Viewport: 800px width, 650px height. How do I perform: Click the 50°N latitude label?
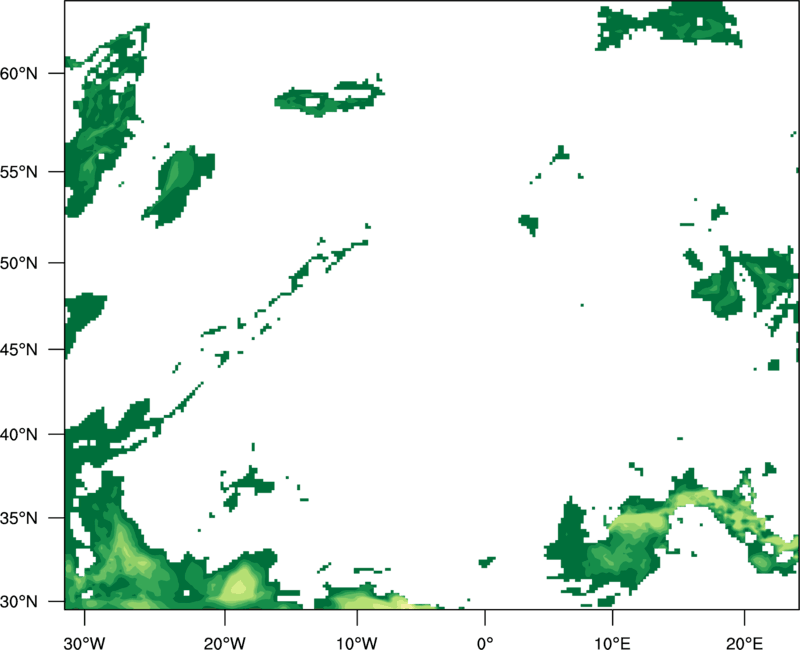click(x=19, y=263)
